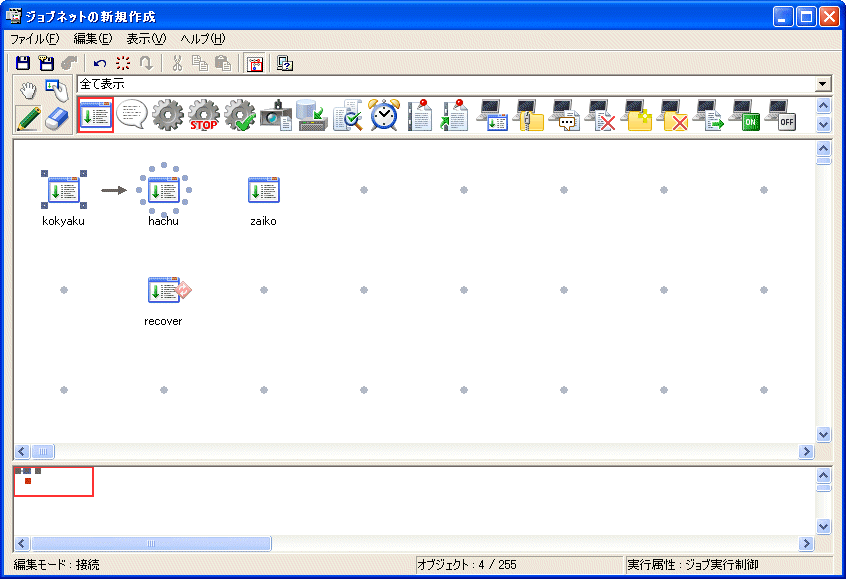This screenshot has width=846, height=579.
Task: Click the Paste clipboard icon
Action: 223,63
